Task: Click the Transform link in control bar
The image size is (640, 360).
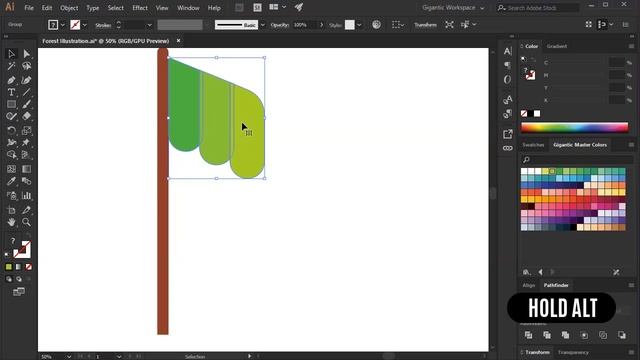Action: click(x=425, y=25)
